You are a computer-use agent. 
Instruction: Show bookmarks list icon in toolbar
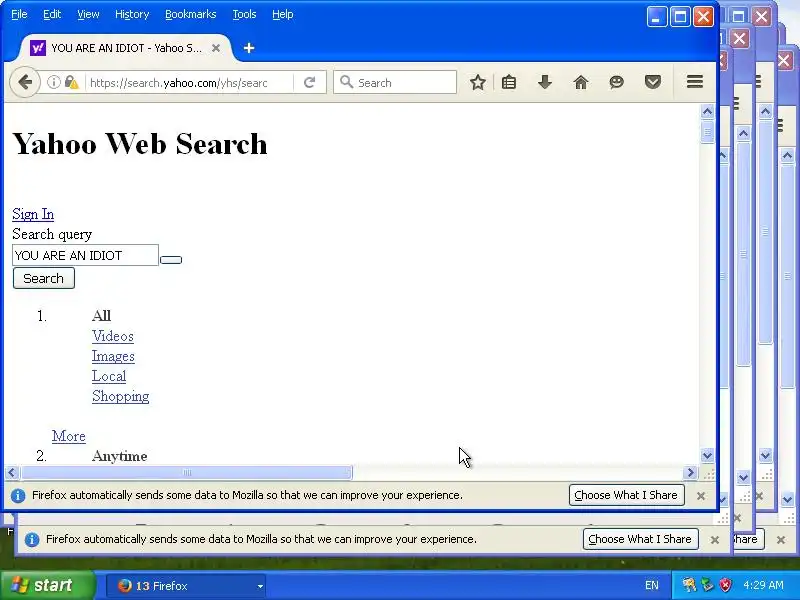(x=509, y=82)
